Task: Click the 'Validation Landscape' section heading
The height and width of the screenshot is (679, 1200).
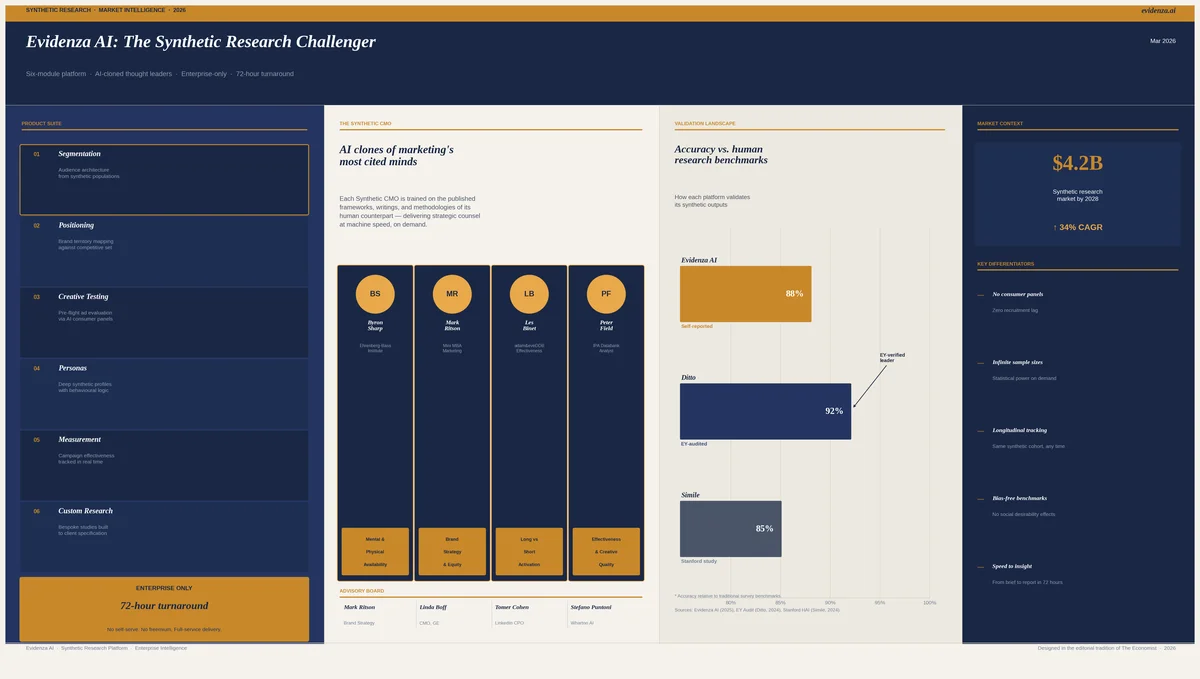Action: click(705, 124)
